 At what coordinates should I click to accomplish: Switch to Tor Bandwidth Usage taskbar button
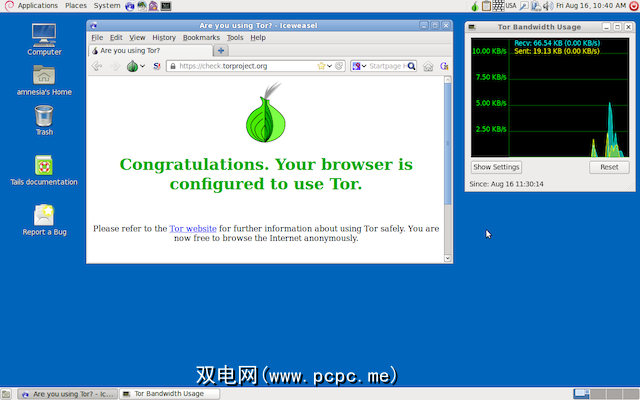pos(169,394)
